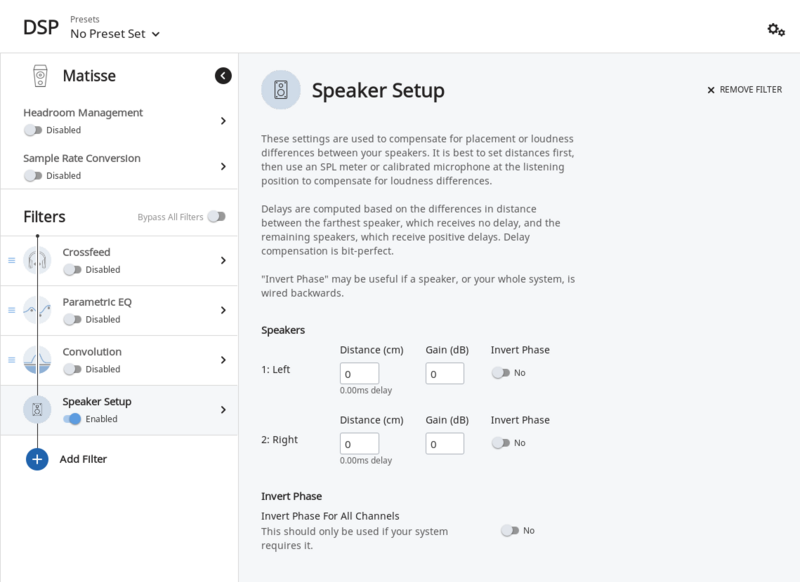Turn on Invert Phase For All Channels
The height and width of the screenshot is (582, 800).
[510, 531]
